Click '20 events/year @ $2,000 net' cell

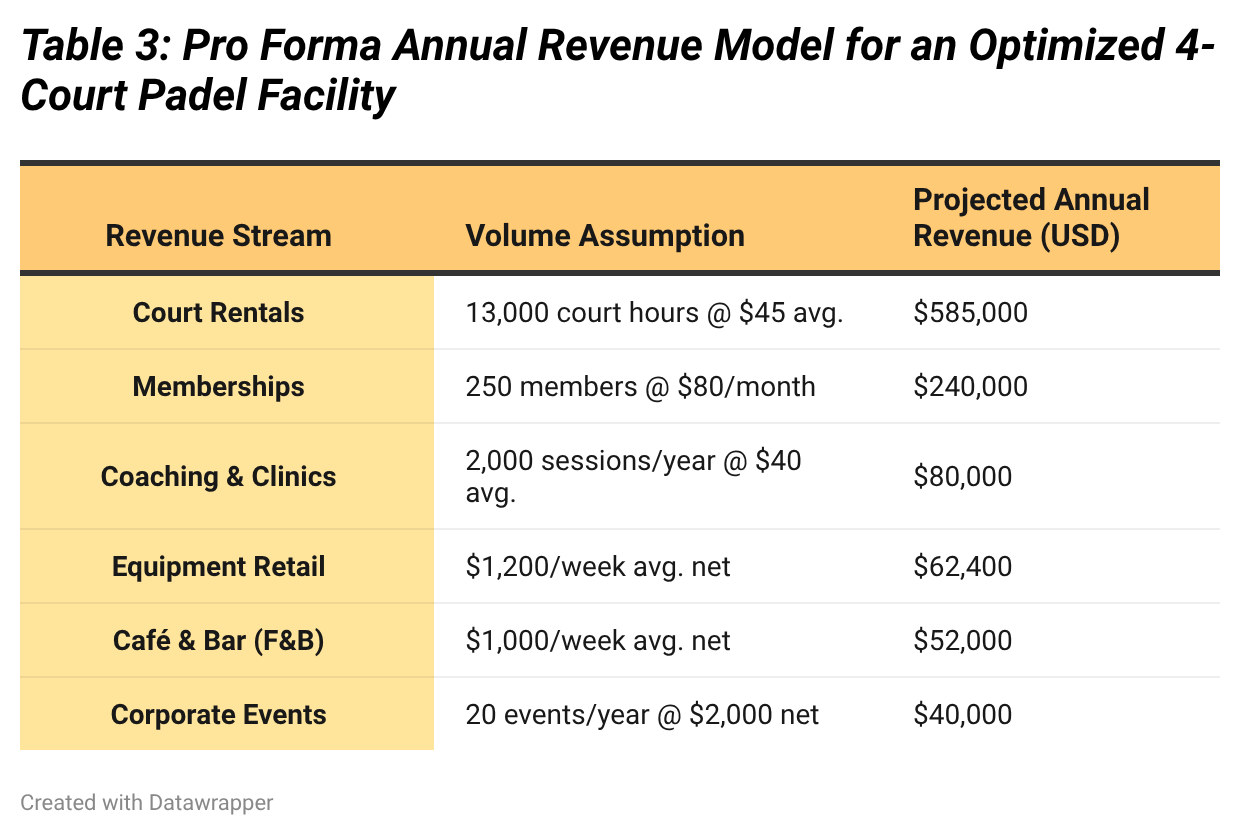(x=642, y=715)
